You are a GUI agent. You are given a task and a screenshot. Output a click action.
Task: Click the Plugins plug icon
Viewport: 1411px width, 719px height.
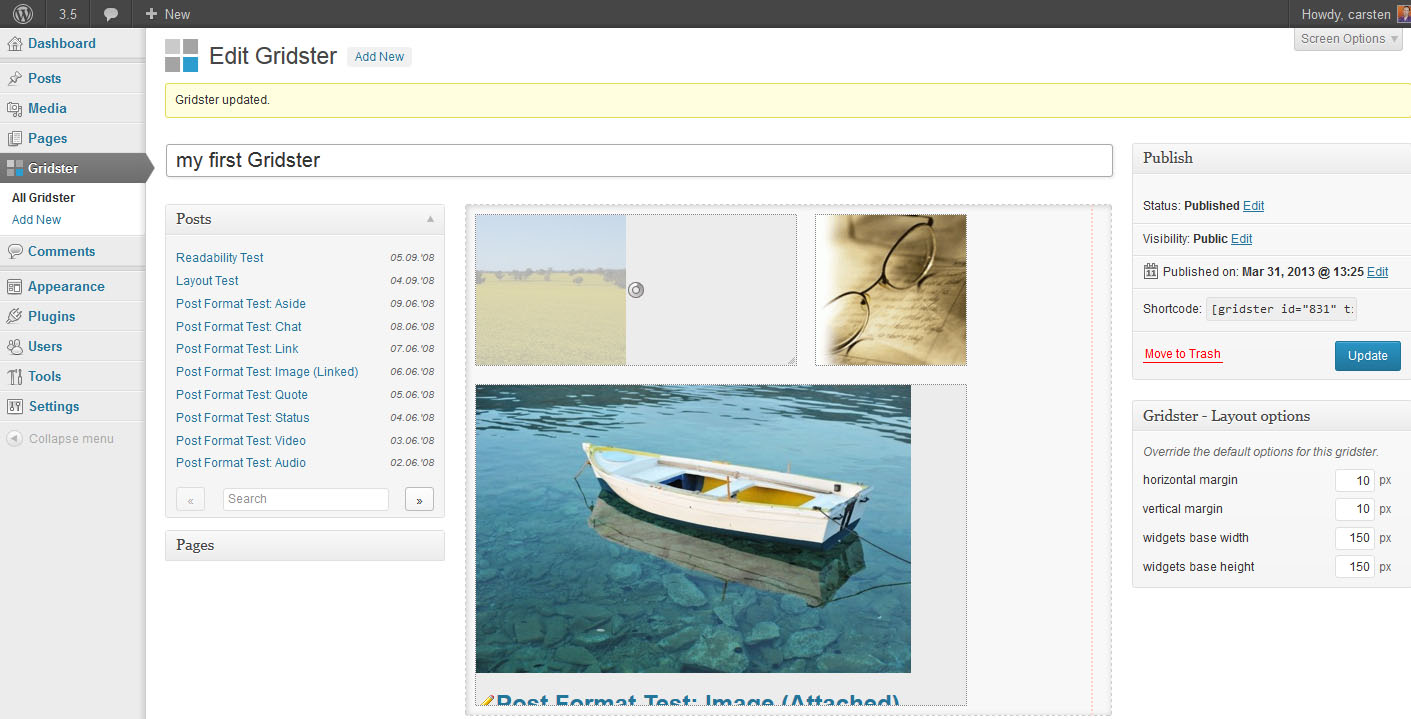coord(14,316)
